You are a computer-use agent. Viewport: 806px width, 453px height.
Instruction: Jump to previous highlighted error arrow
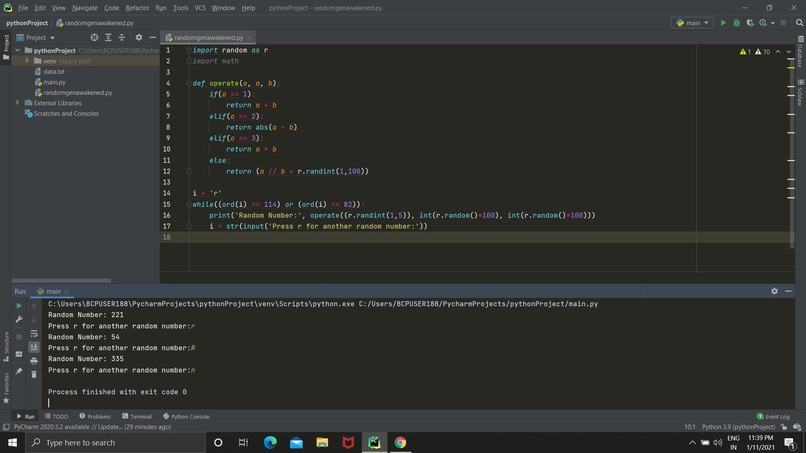tap(778, 51)
